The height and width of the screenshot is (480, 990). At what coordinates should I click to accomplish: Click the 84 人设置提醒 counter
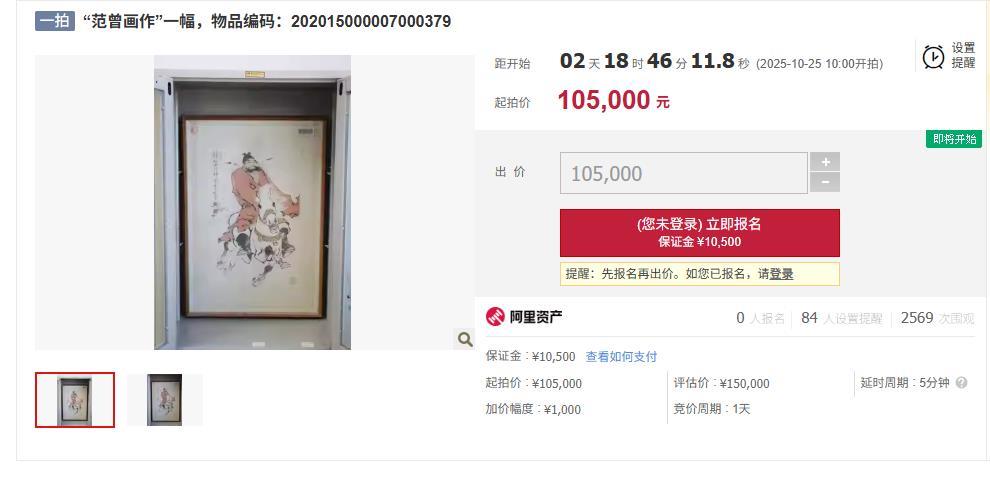(842, 318)
